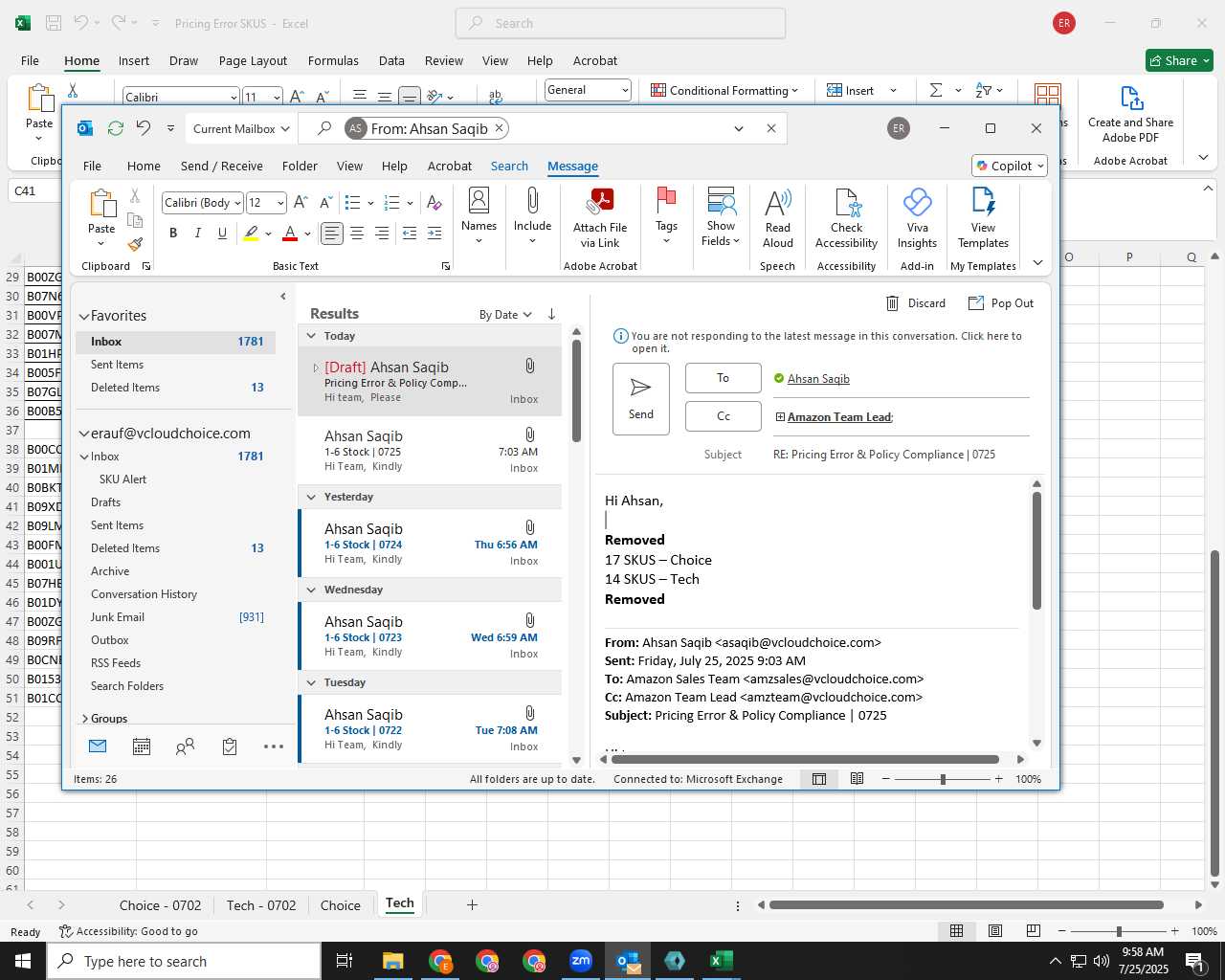This screenshot has height=980, width=1225.
Task: Click the Ahsan Saqib recipient link
Action: click(x=818, y=379)
